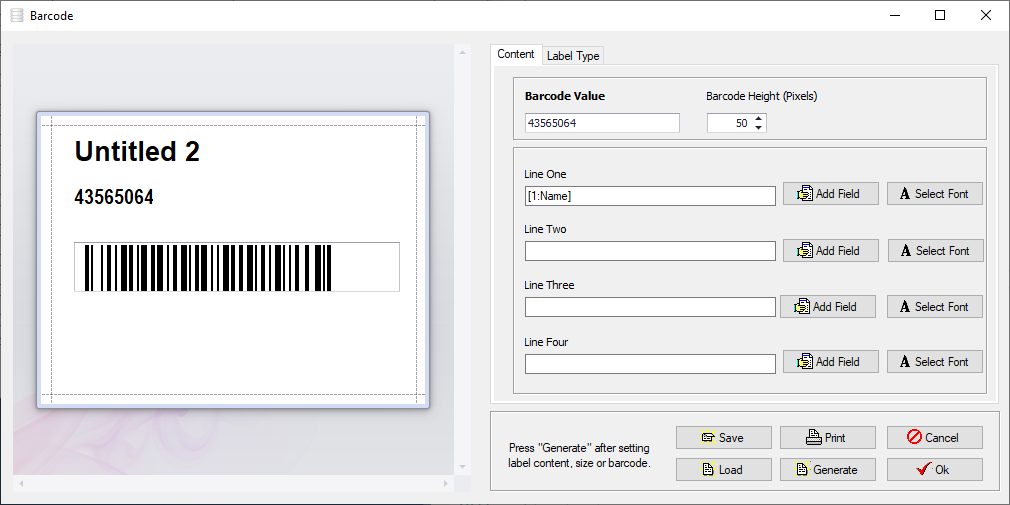Click the Select Font icon for Line Three
The height and width of the screenshot is (505, 1010).
pyautogui.click(x=905, y=307)
